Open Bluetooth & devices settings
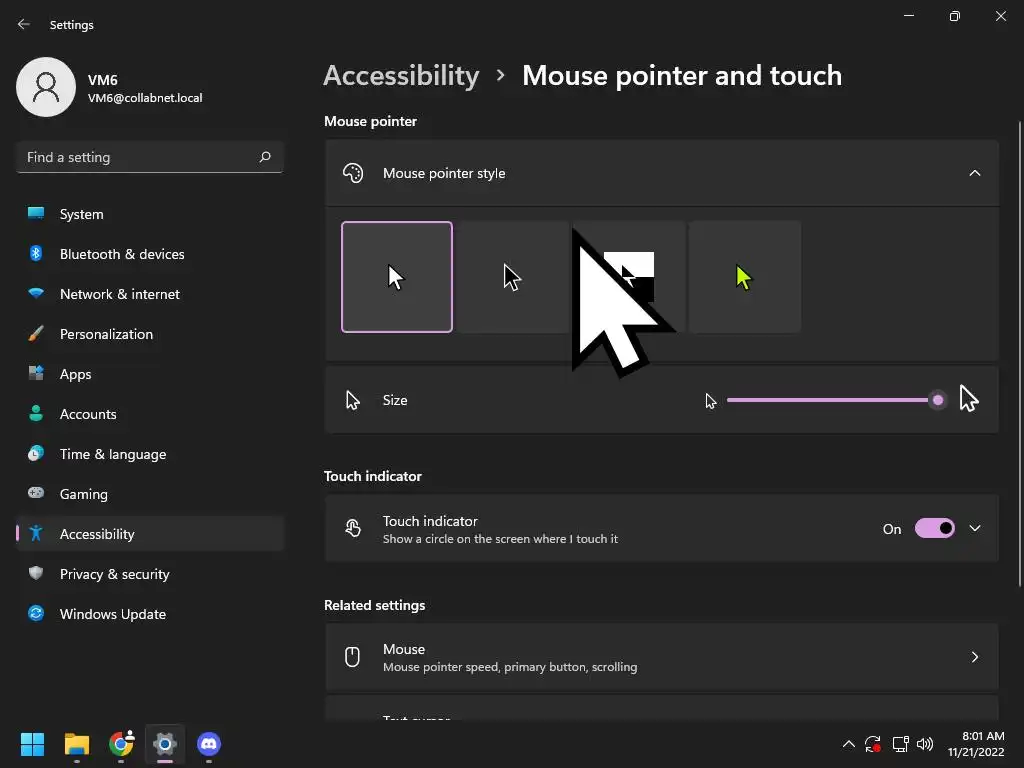The width and height of the screenshot is (1024, 768). tap(150, 254)
